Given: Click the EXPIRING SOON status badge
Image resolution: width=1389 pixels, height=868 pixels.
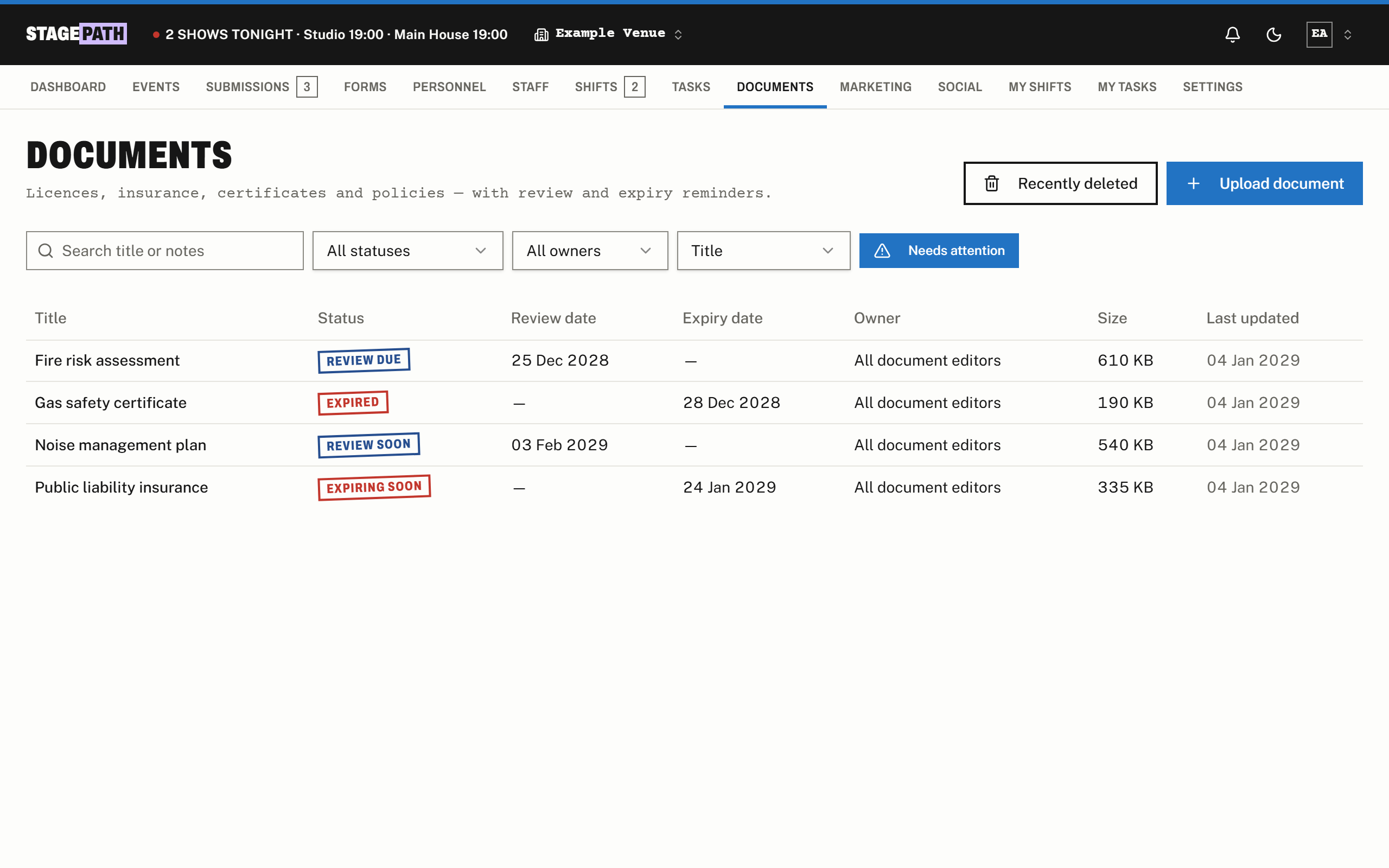Looking at the screenshot, I should tap(374, 487).
